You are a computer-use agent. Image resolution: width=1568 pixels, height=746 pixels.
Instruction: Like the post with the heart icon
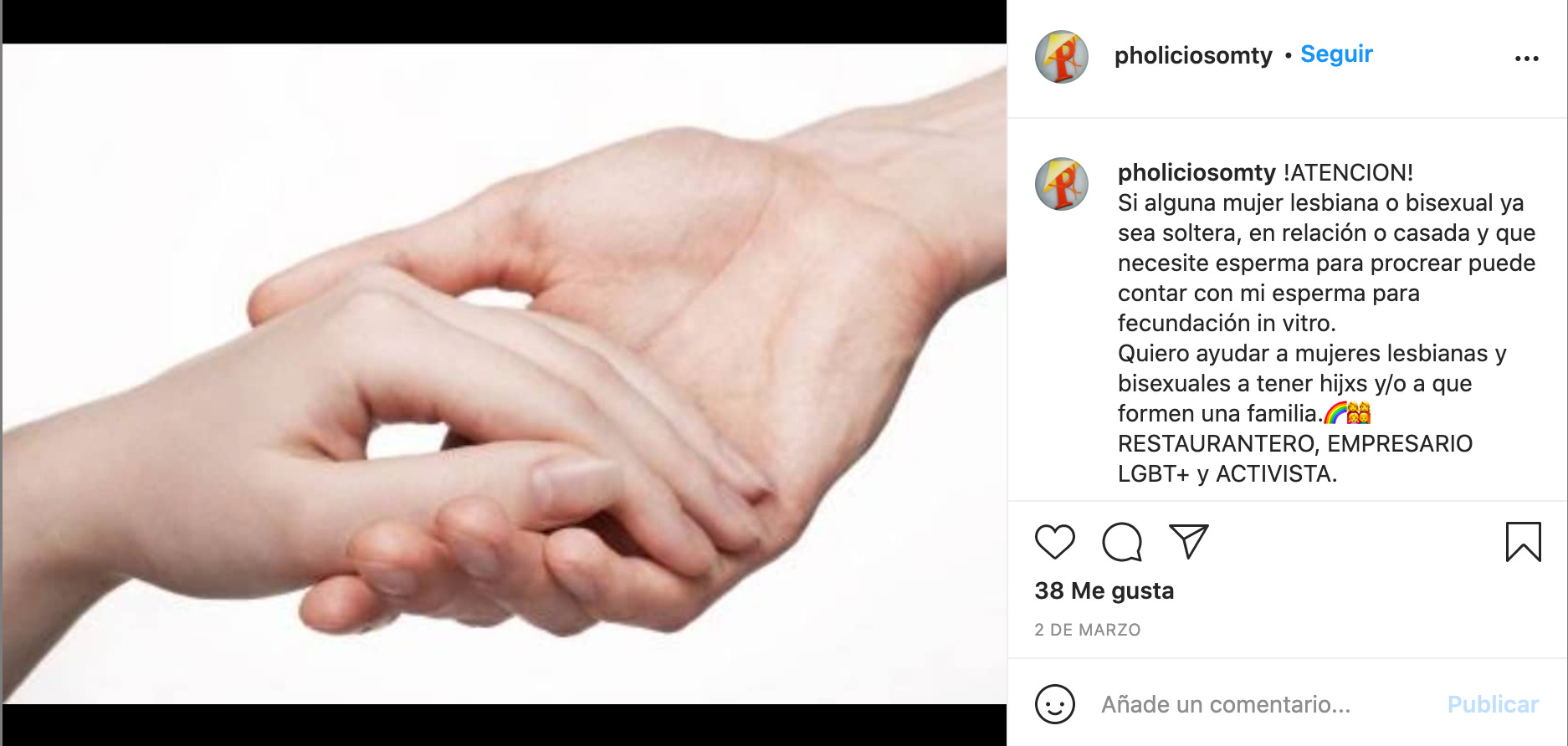[1054, 542]
